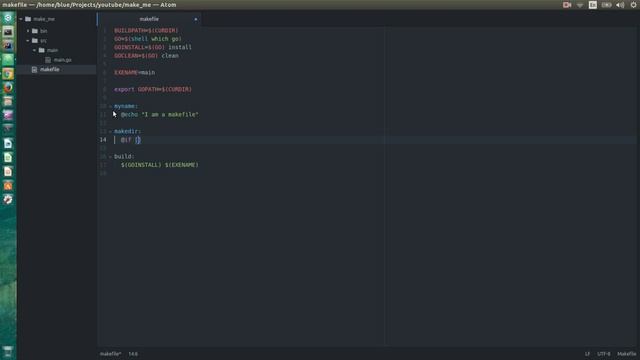The image size is (640, 360).
Task: Click line number 14 in the gutter
Action: [x=103, y=140]
